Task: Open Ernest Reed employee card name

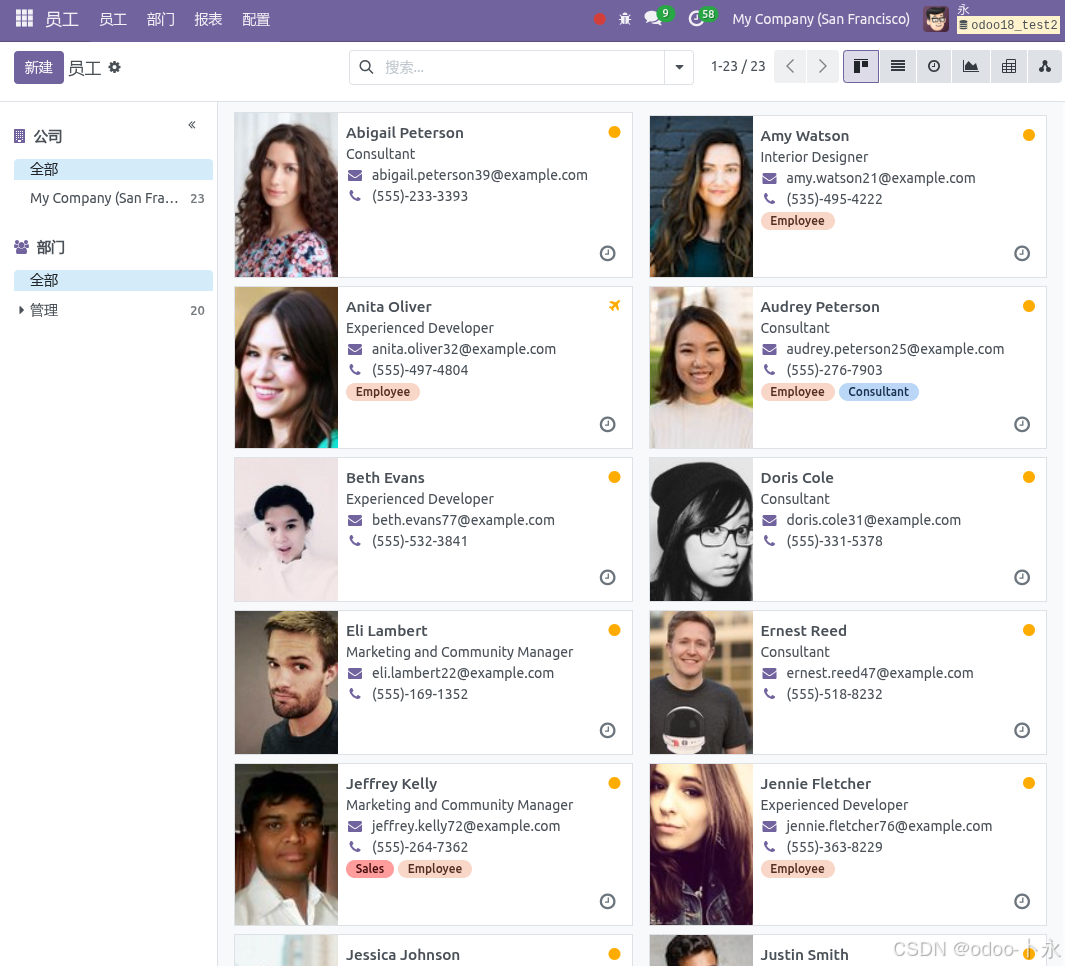Action: click(804, 631)
